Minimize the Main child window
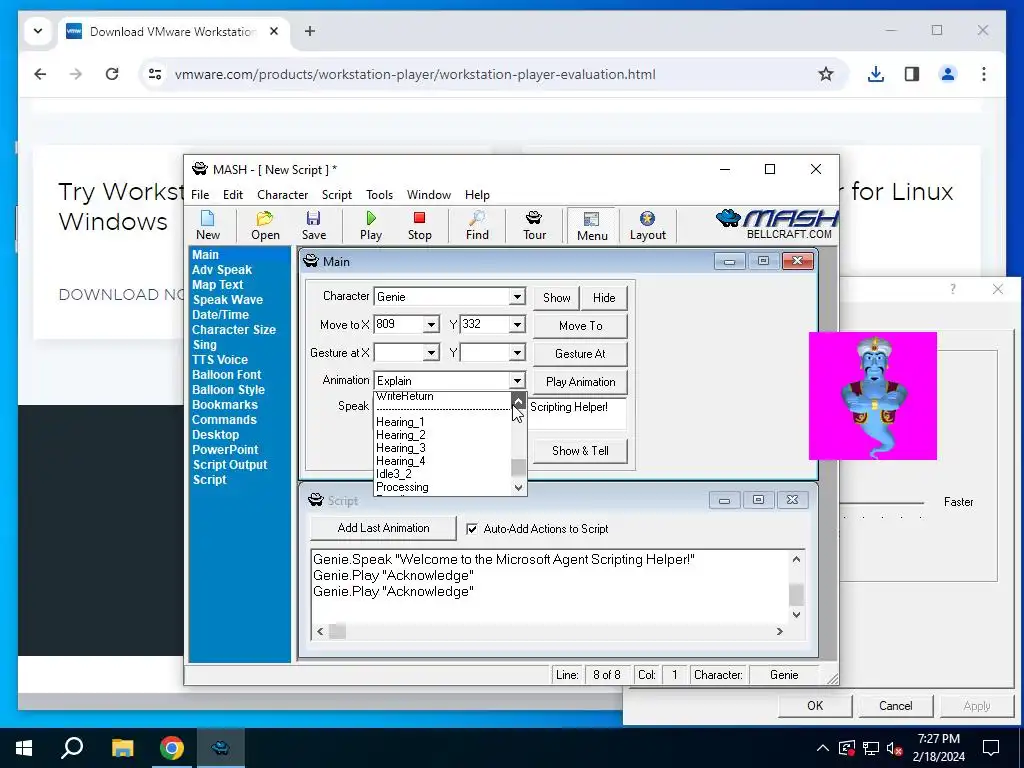1024x768 pixels. click(729, 261)
